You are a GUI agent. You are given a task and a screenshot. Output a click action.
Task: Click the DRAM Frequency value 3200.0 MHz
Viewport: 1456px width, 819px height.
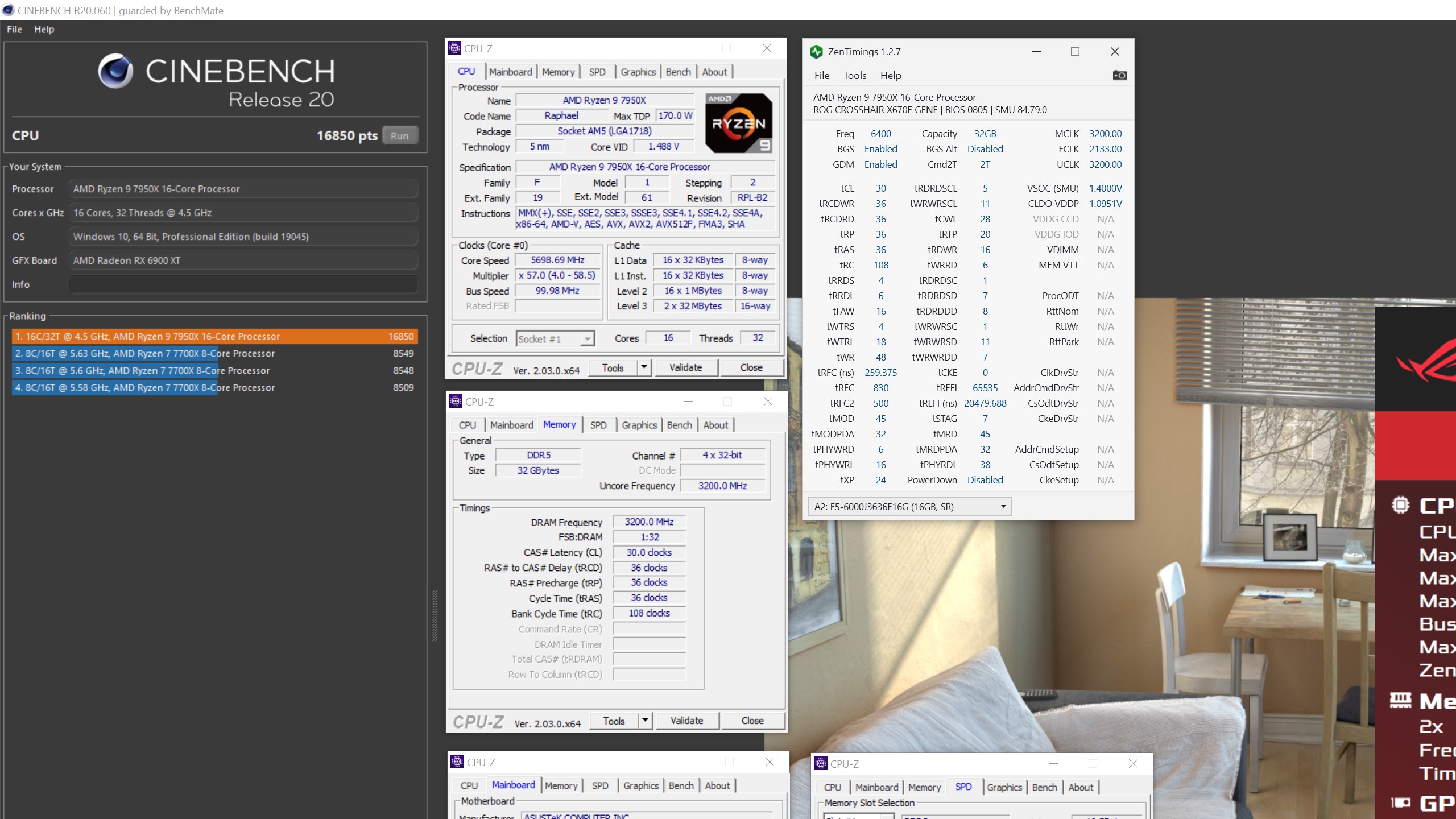pyautogui.click(x=649, y=522)
